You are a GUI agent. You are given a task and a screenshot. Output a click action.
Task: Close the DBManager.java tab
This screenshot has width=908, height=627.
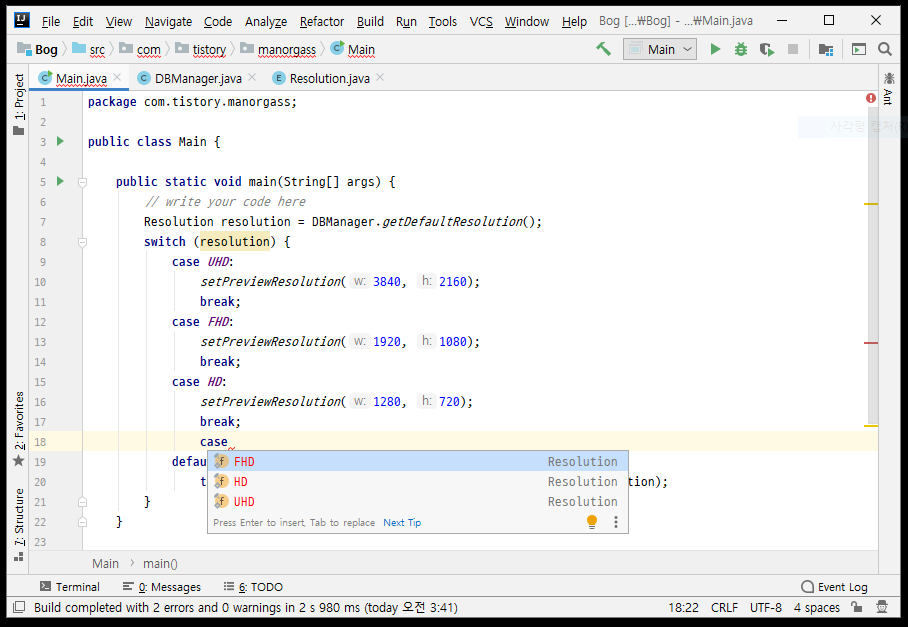coord(252,77)
